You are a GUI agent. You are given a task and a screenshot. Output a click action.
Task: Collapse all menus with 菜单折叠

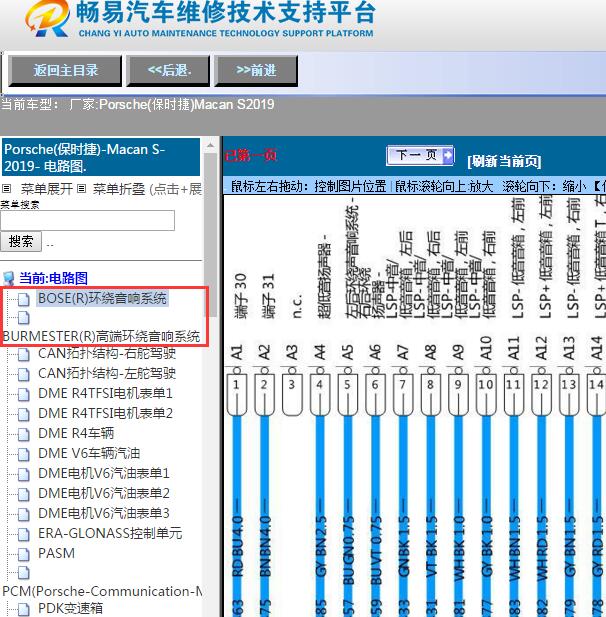click(119, 189)
